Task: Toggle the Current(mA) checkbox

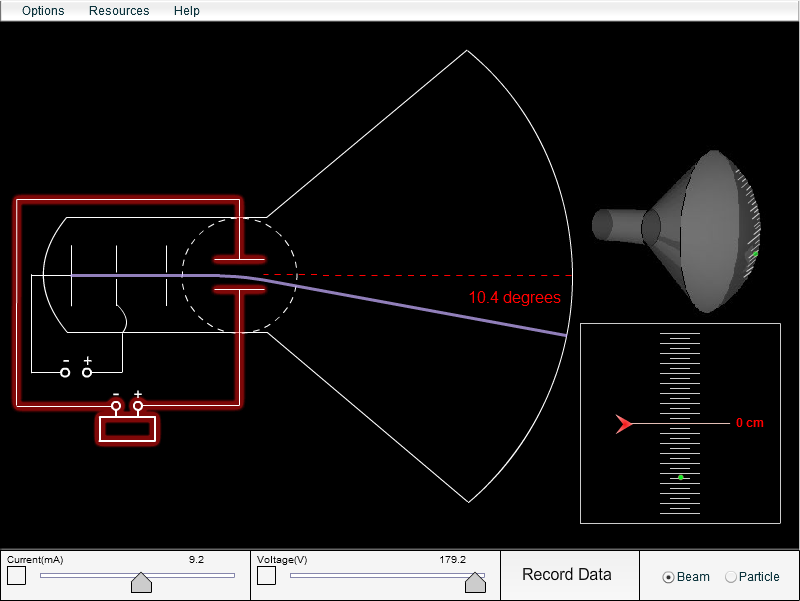Action: [16, 577]
